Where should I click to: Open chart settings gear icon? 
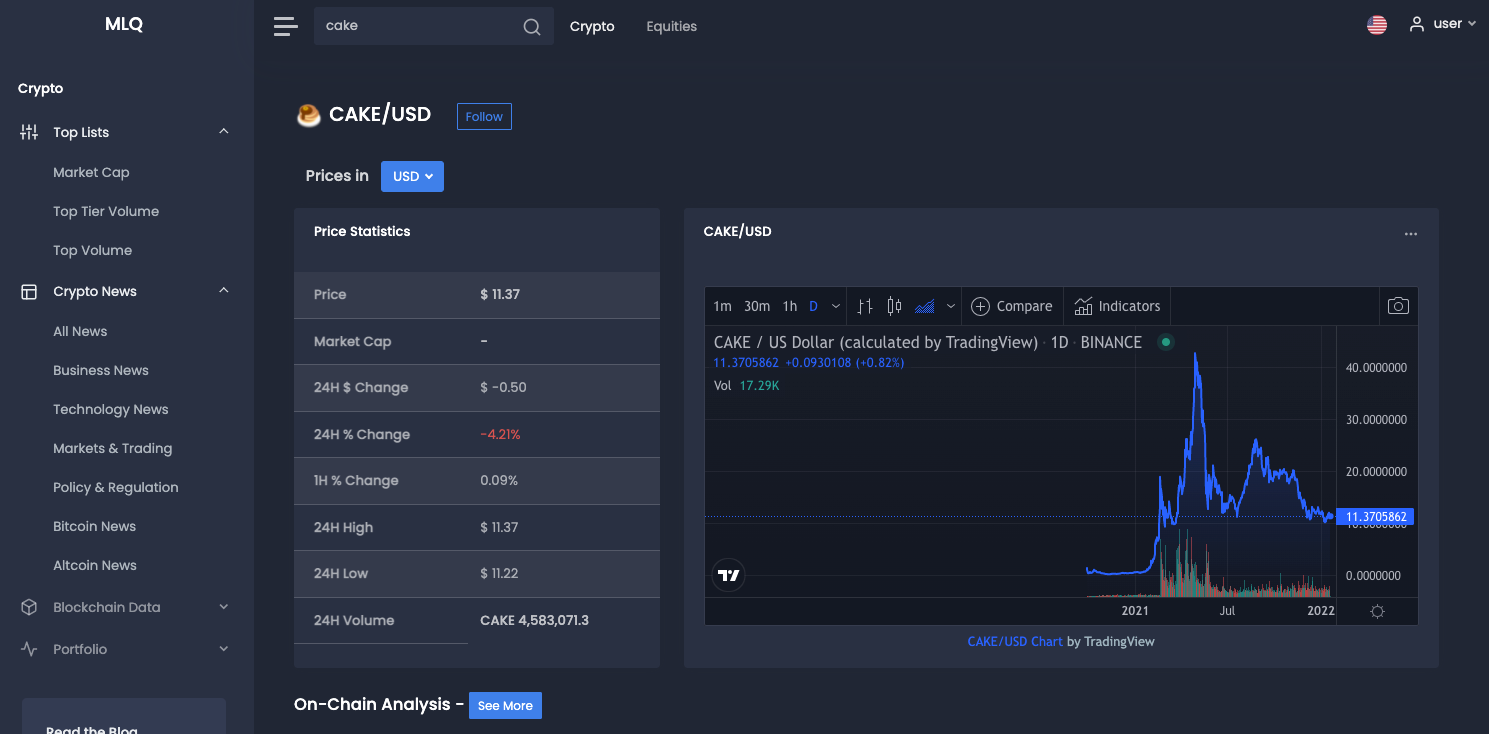(1377, 612)
